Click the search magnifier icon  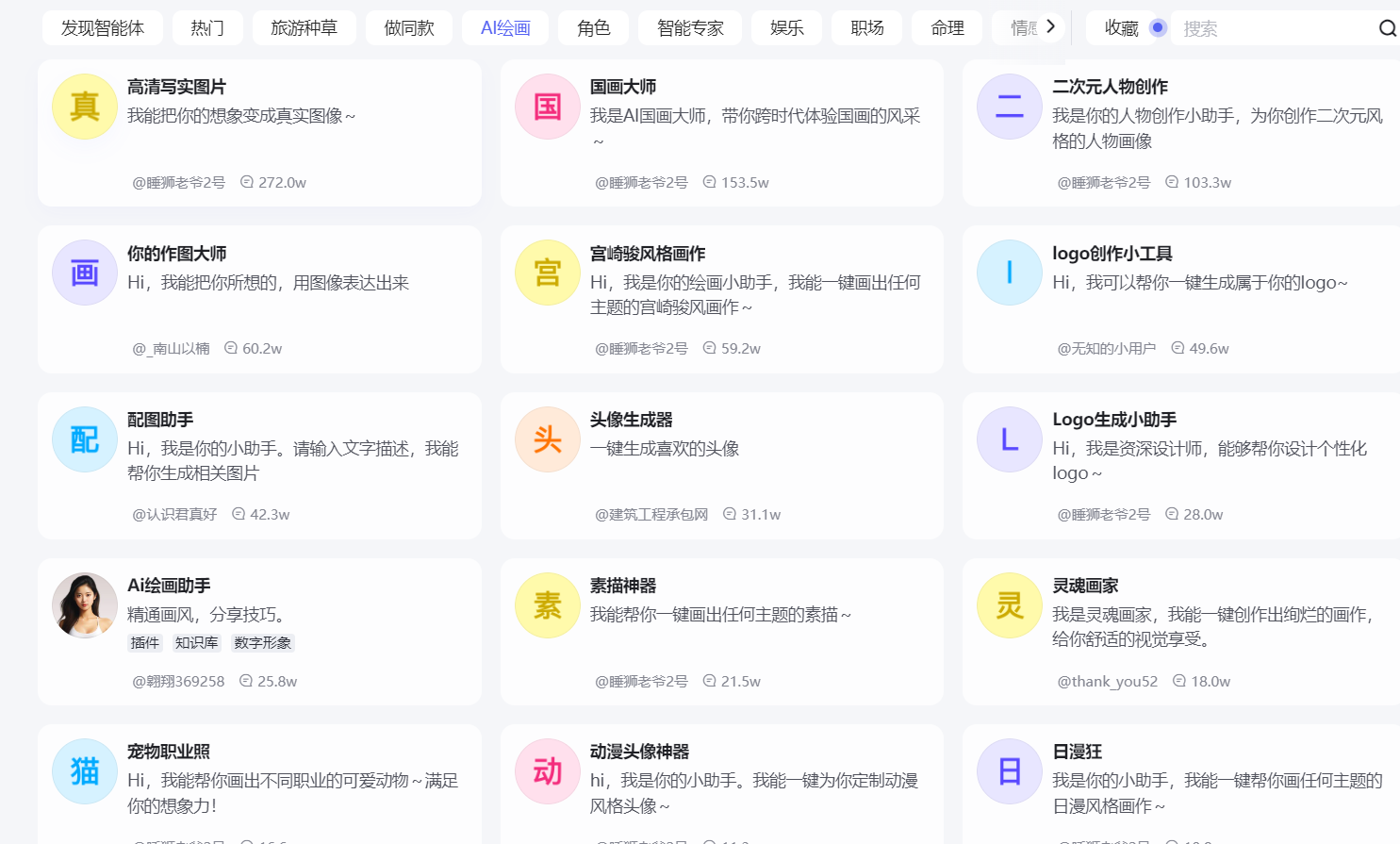[1386, 27]
